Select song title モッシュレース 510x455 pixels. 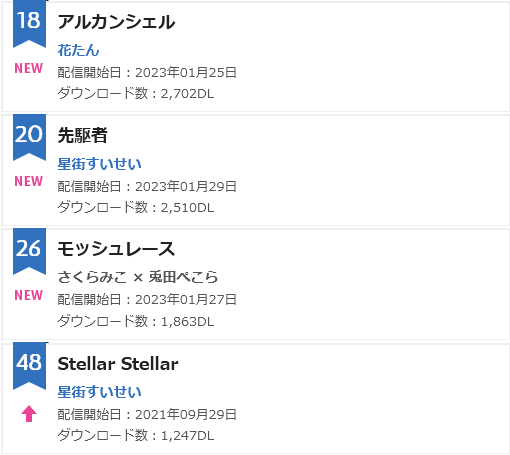point(116,249)
